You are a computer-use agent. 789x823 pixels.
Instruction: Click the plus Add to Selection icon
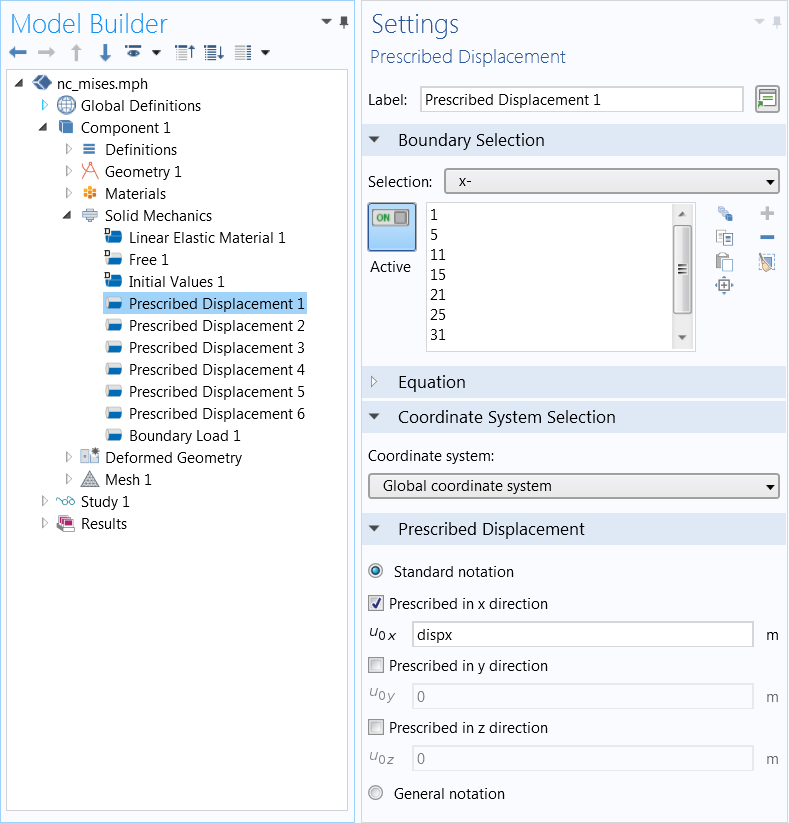pyautogui.click(x=767, y=213)
